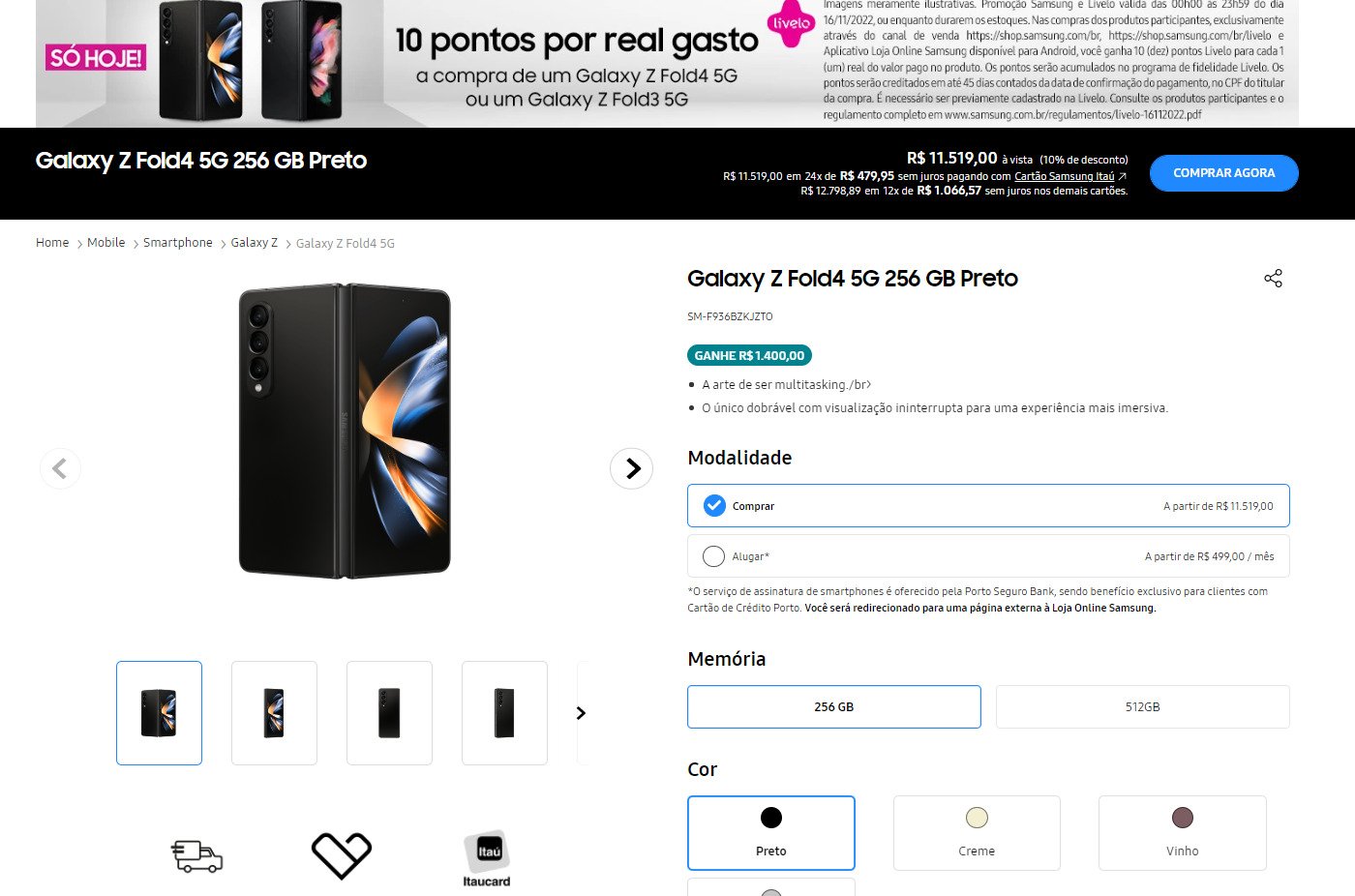Open Mobile breadcrumb link
This screenshot has width=1355, height=896.
pos(106,243)
